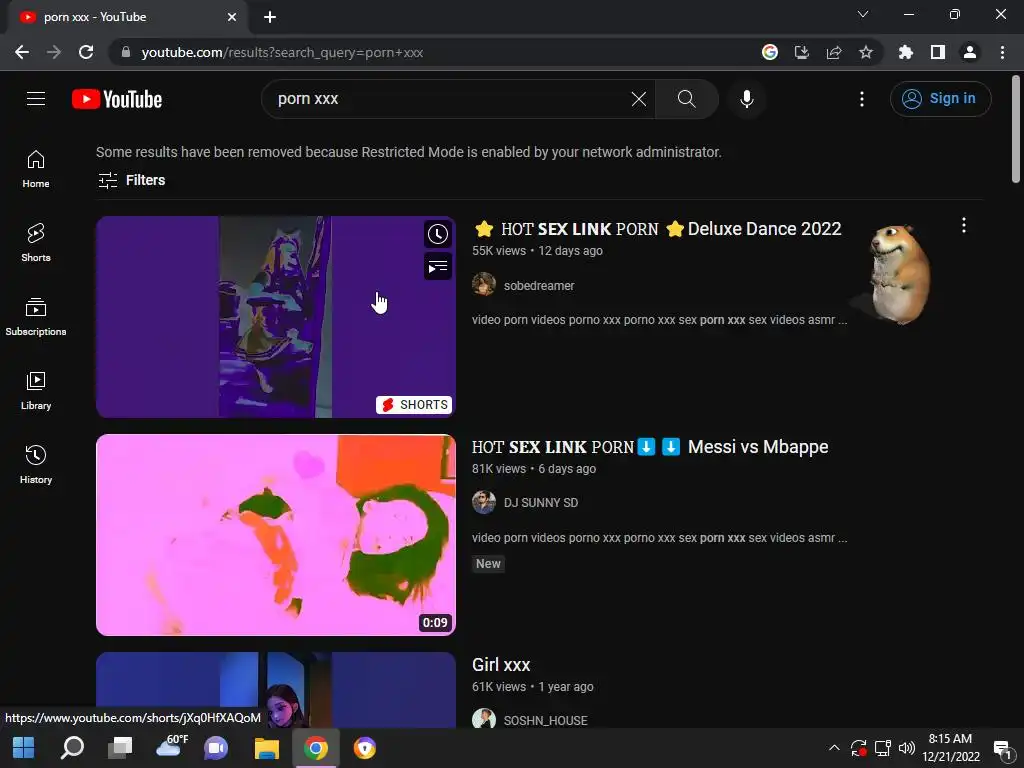
Task: Open the Chrome extensions puzzle icon
Action: [906, 52]
